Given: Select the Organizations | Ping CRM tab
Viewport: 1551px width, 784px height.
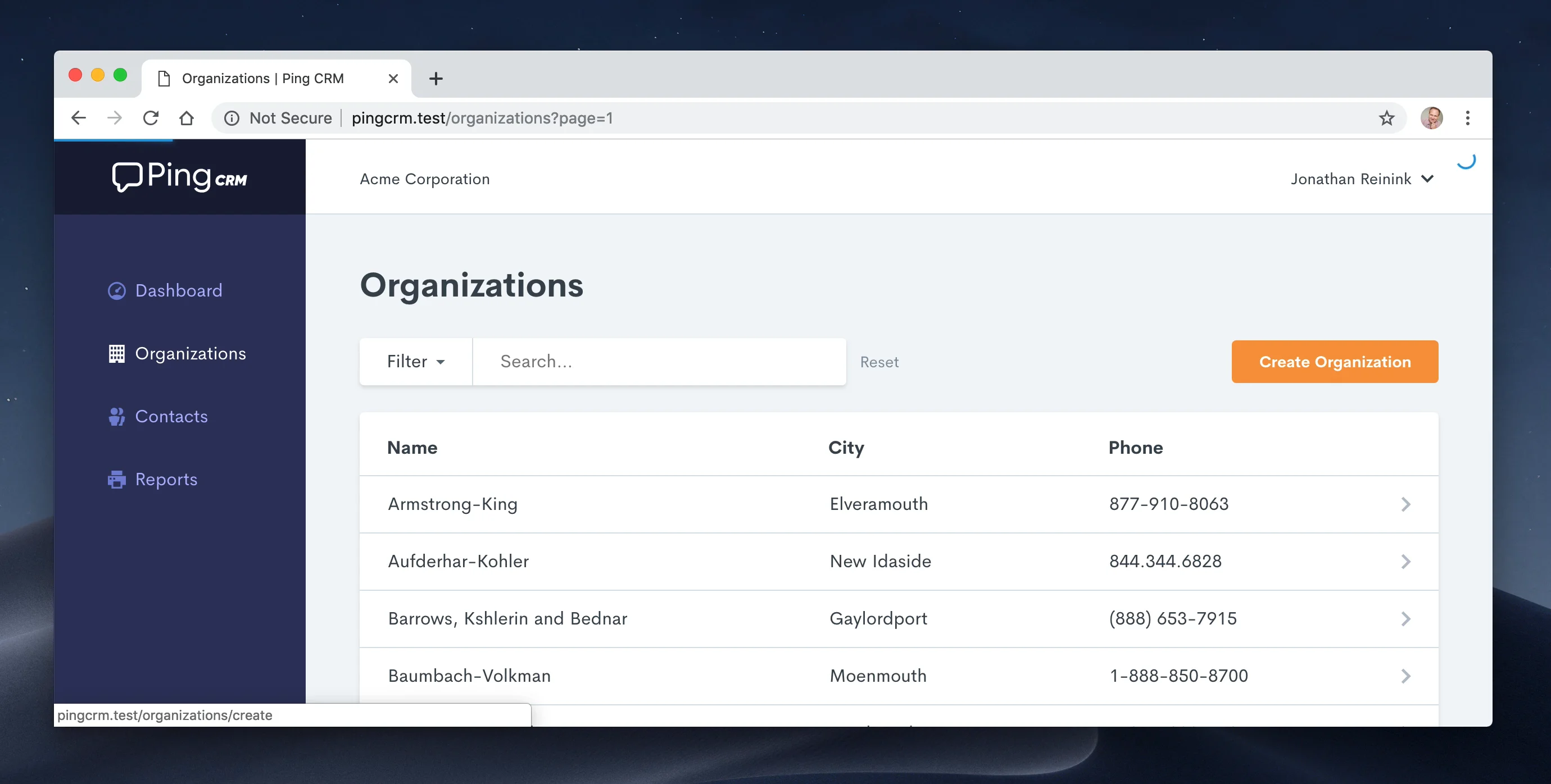Looking at the screenshot, I should (x=263, y=78).
